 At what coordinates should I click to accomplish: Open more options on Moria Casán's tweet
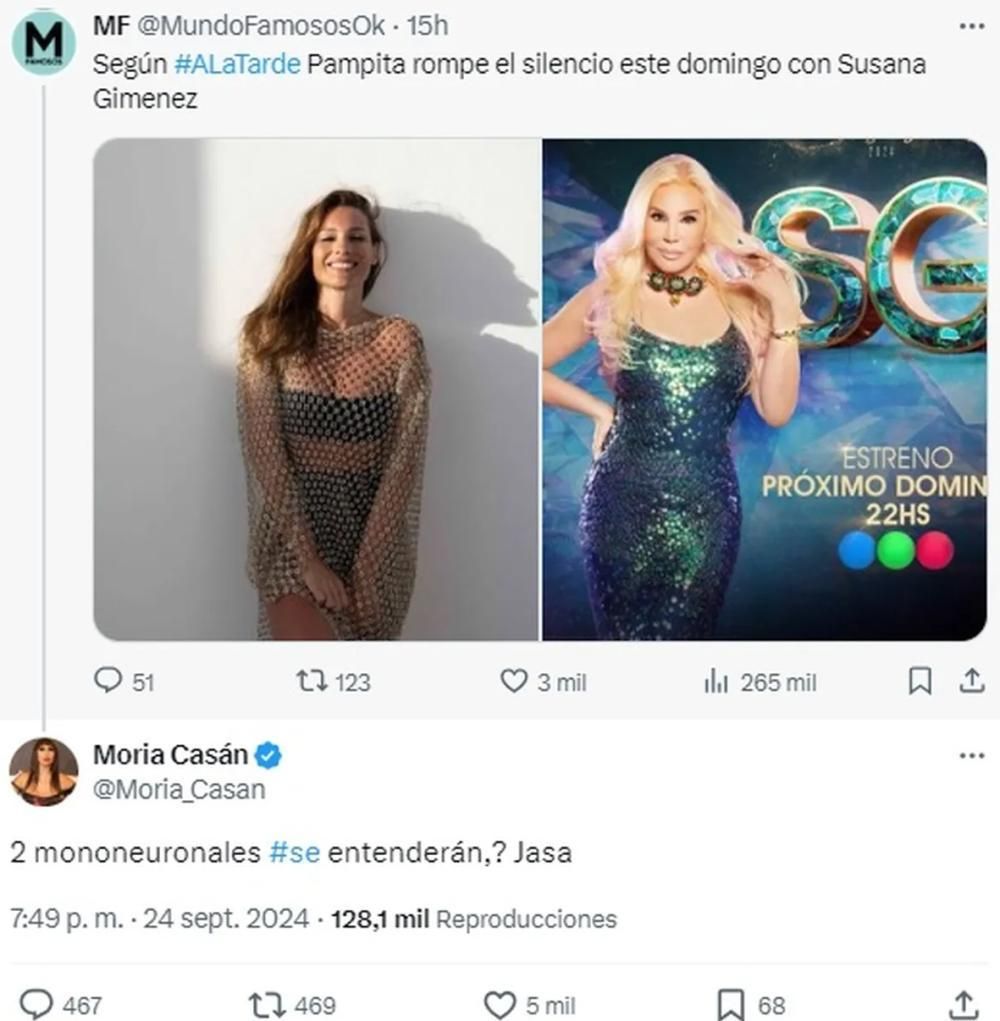[971, 756]
